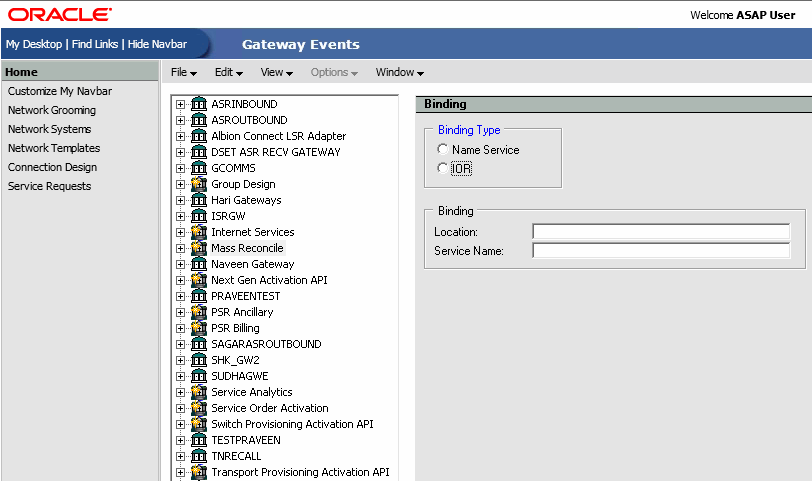Click the Location input field
This screenshot has width=812, height=481.
click(661, 231)
